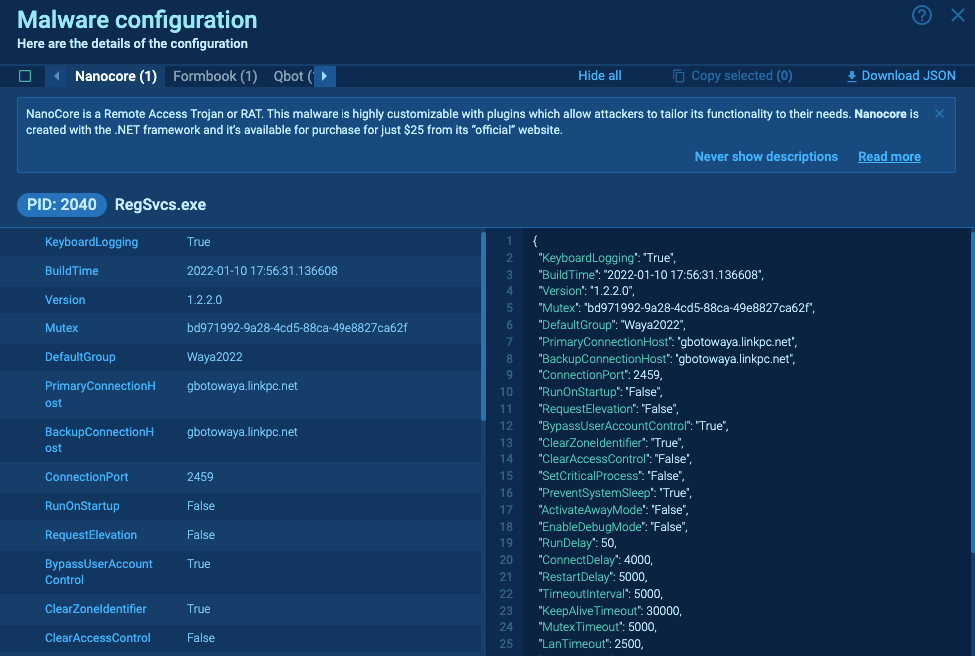Click the JSON panel vertical scrollbar
975x656 pixels.
972,390
